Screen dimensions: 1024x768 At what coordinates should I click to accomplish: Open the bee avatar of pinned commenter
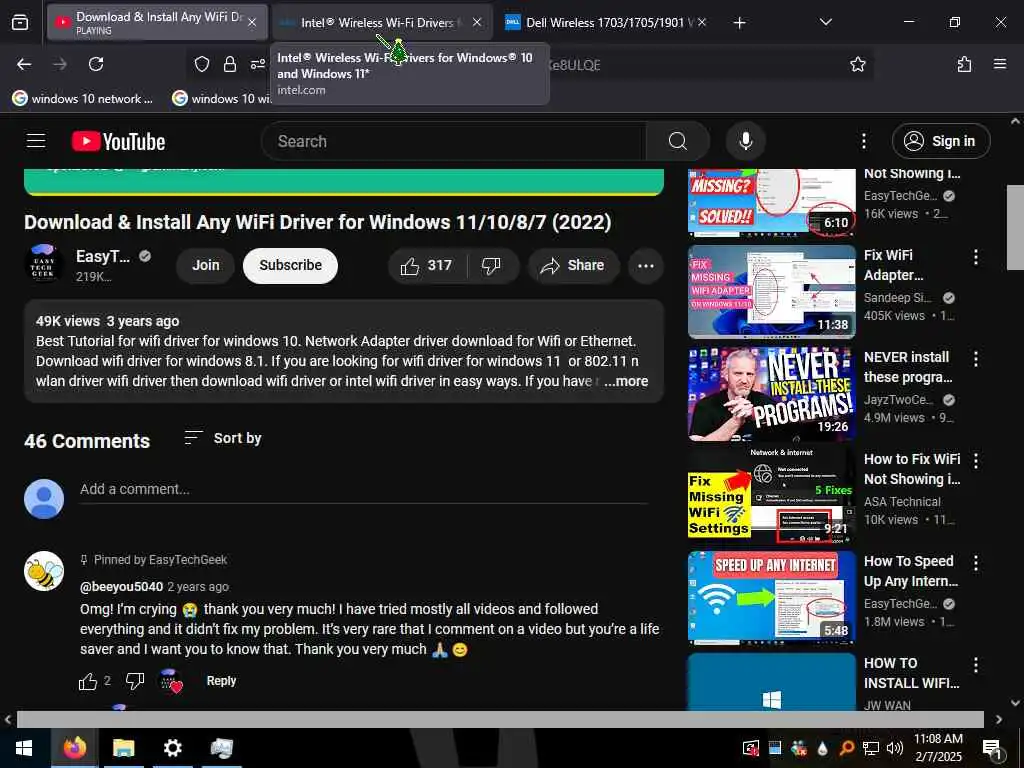[44, 571]
